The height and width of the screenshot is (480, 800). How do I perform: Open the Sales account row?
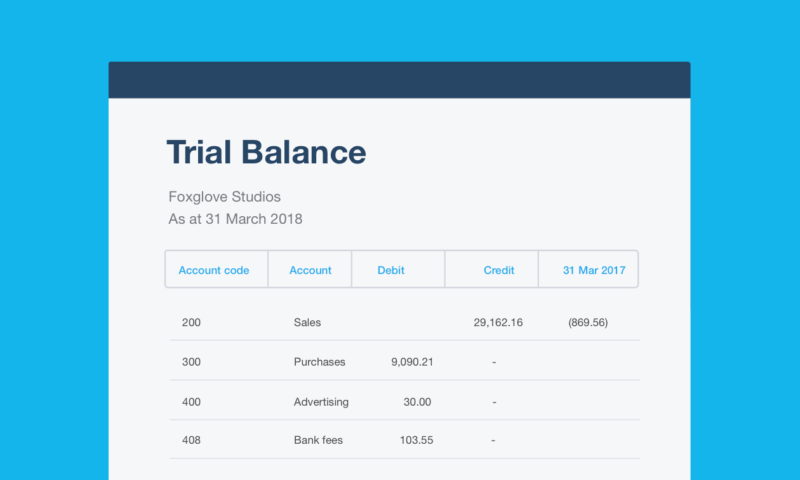pyautogui.click(x=308, y=323)
